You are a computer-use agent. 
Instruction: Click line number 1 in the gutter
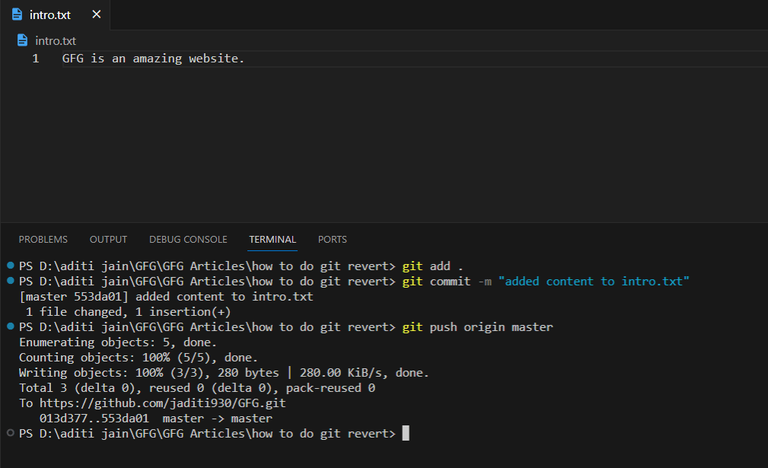click(36, 59)
